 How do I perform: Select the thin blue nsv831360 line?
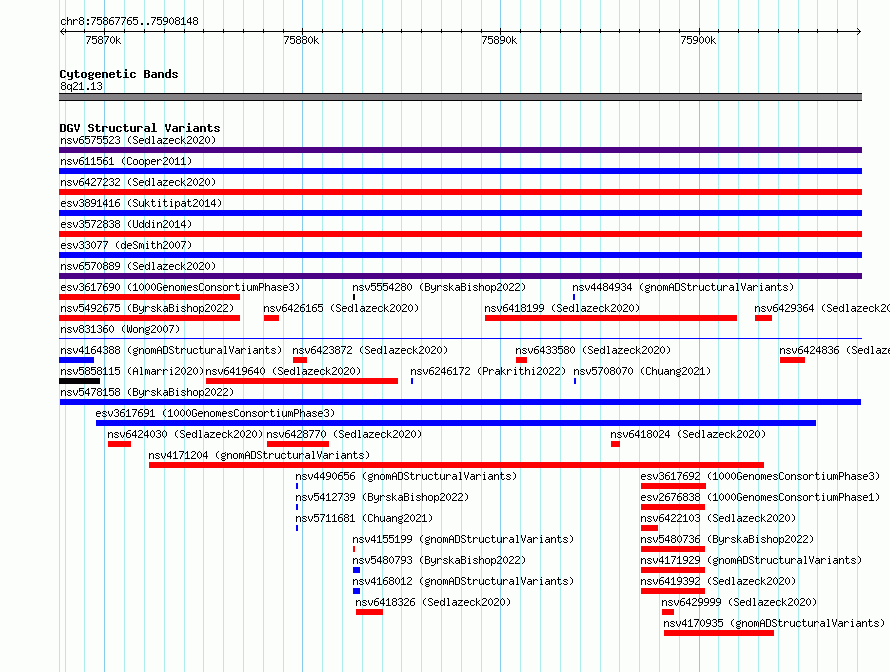click(460, 339)
